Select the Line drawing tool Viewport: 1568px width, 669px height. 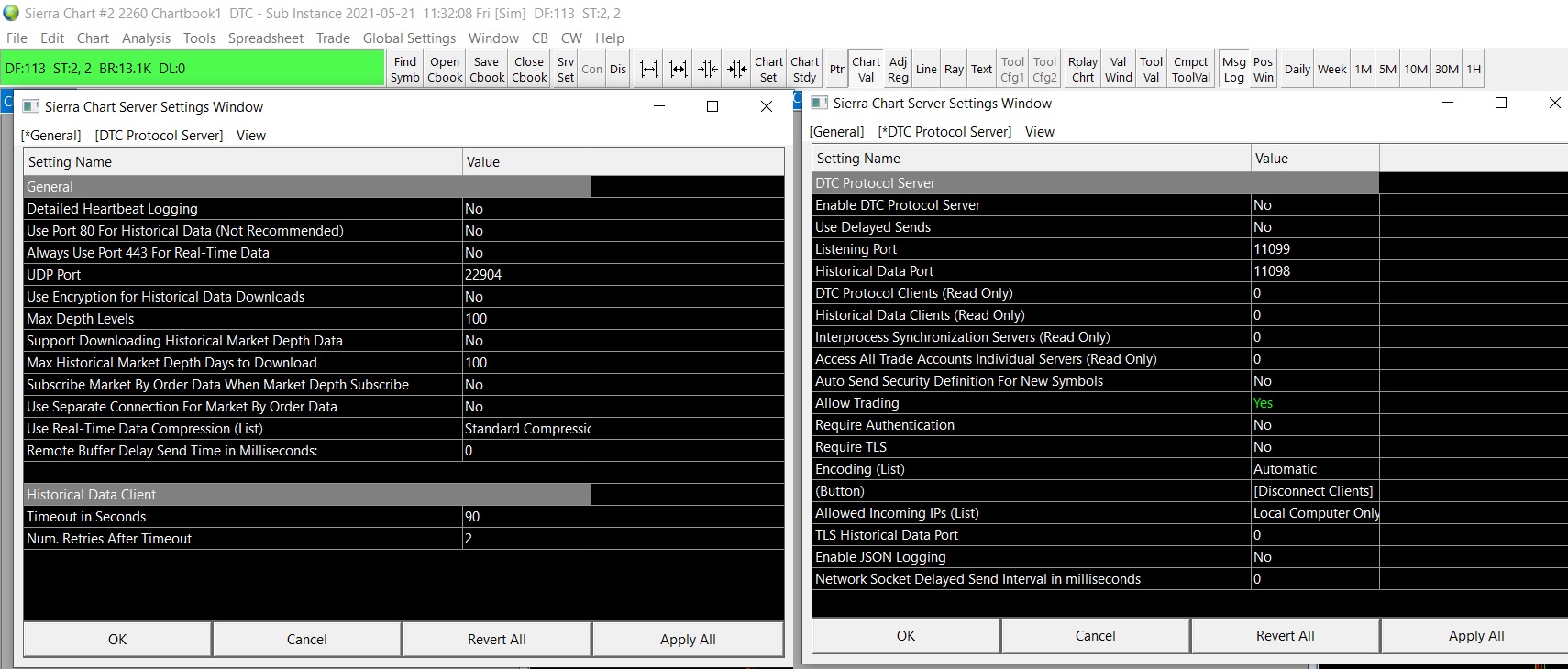click(926, 70)
